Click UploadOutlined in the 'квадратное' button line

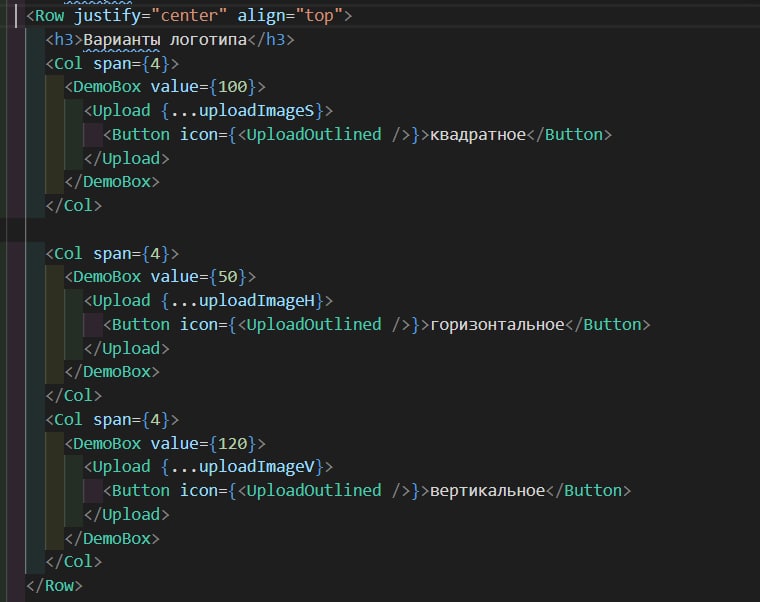[x=314, y=135]
